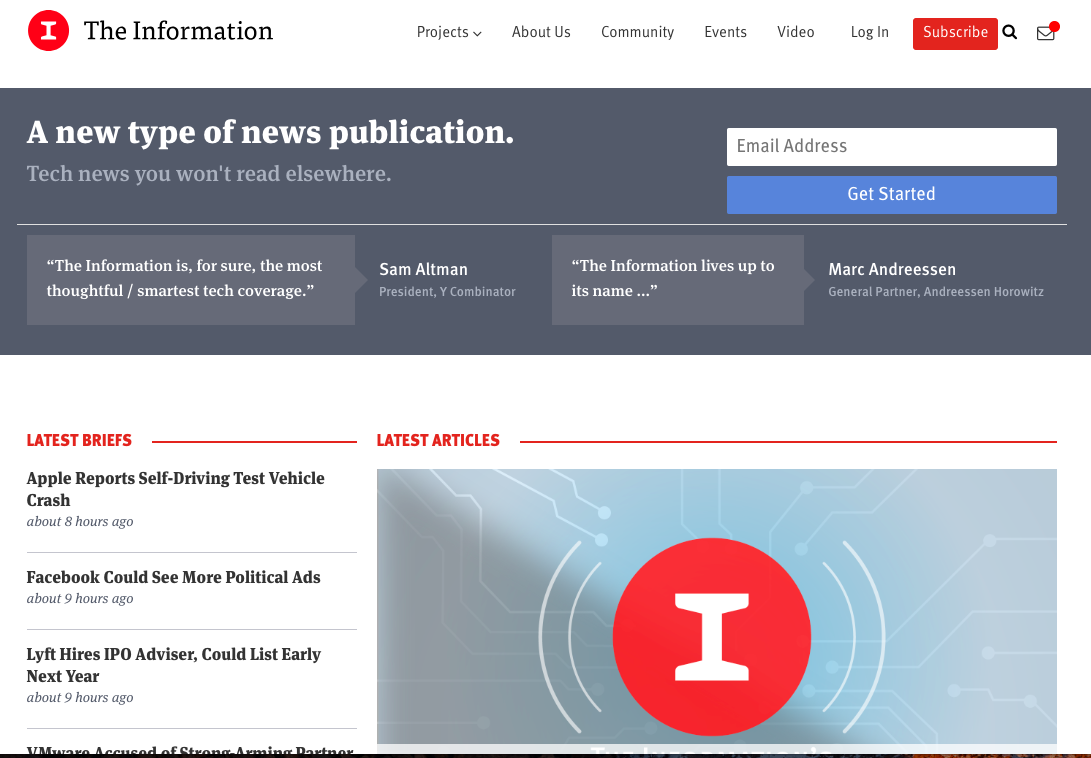Focus the Email Address input field
Viewport: 1091px width, 758px height.
[x=891, y=147]
